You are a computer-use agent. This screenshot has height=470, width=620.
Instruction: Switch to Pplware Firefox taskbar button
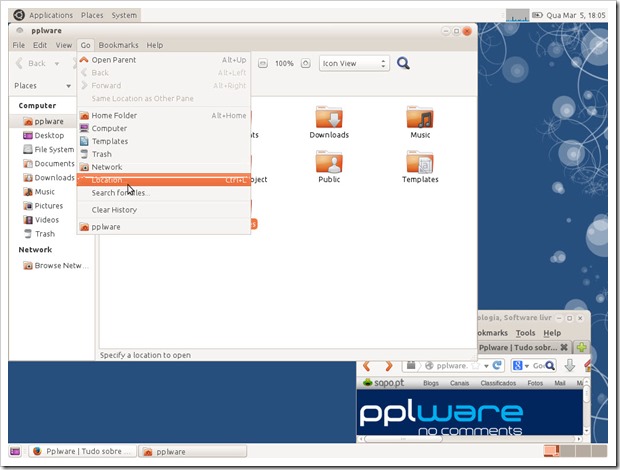(x=82, y=451)
